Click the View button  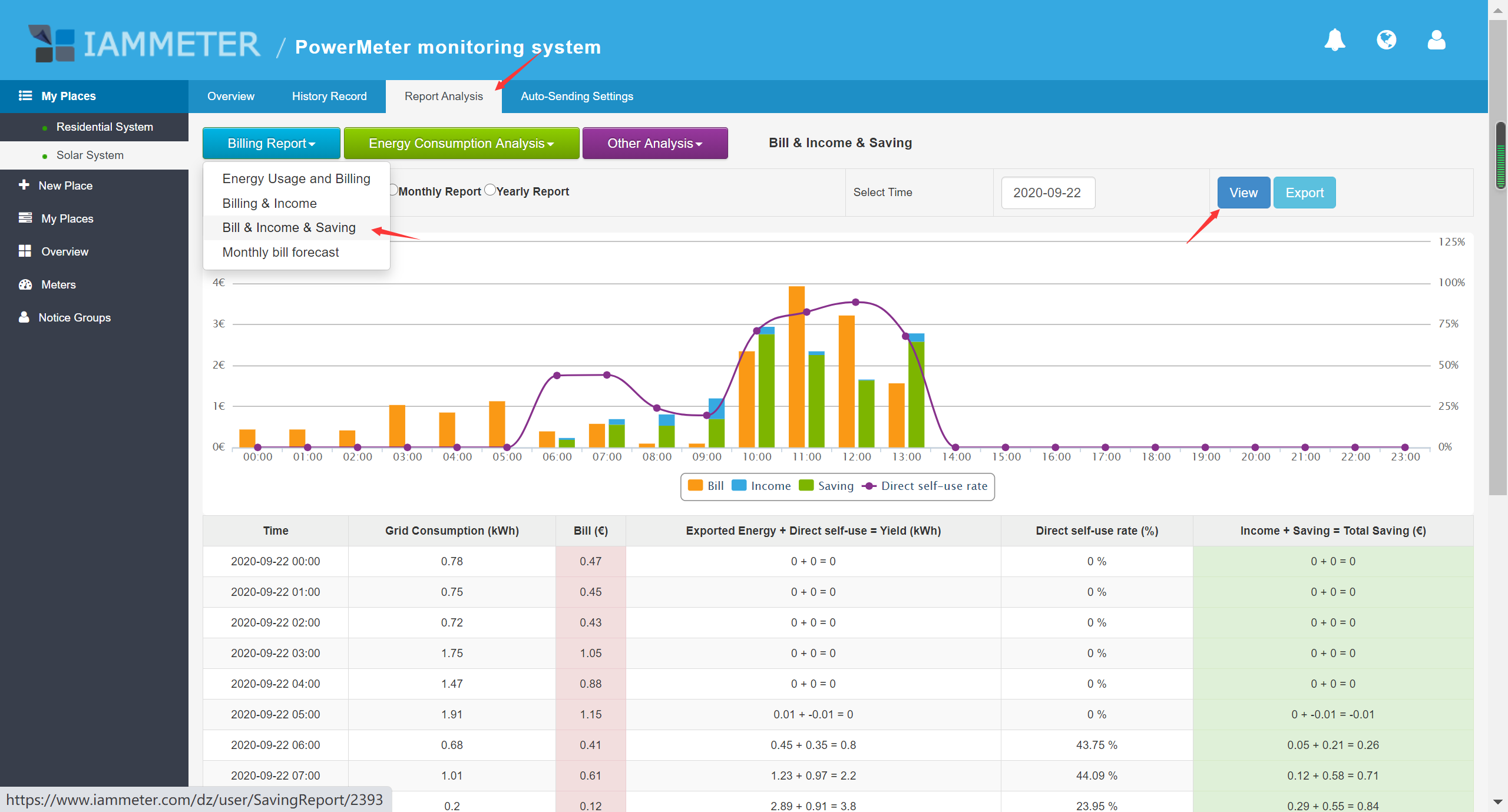[x=1243, y=193]
